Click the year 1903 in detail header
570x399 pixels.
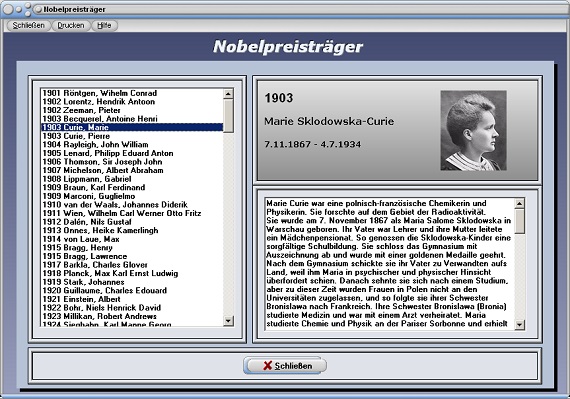pos(278,98)
